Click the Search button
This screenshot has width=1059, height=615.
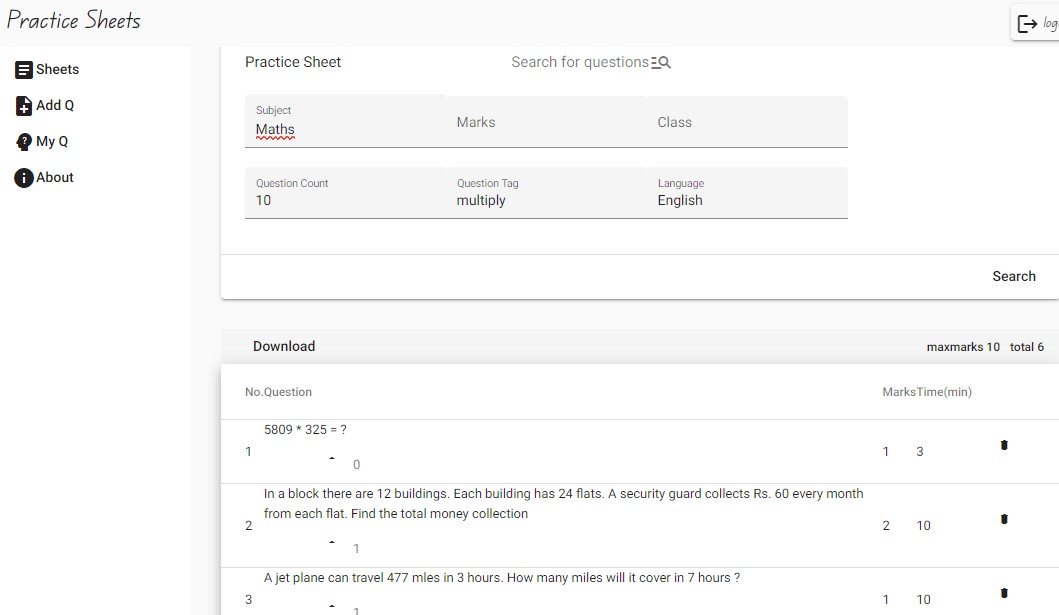point(1014,276)
